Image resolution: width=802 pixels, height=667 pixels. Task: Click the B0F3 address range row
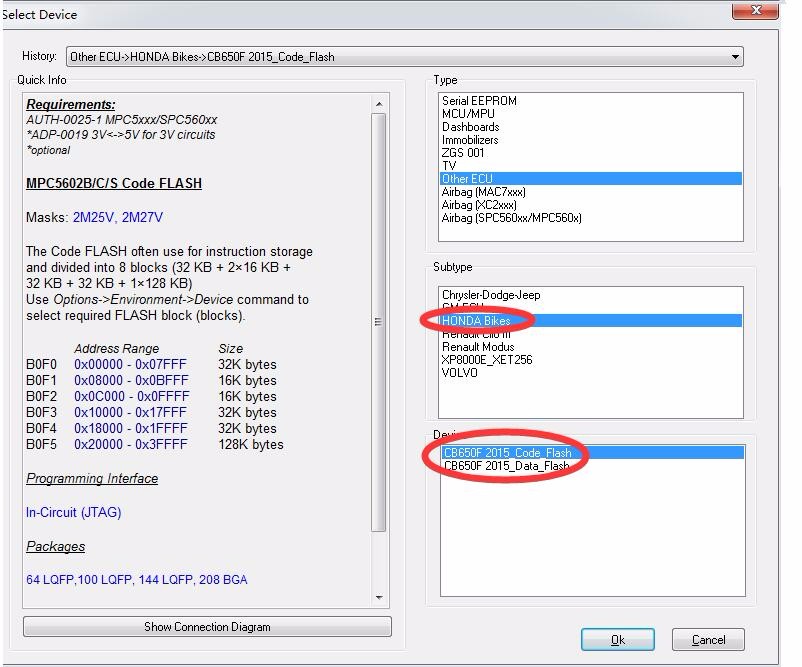coord(151,412)
